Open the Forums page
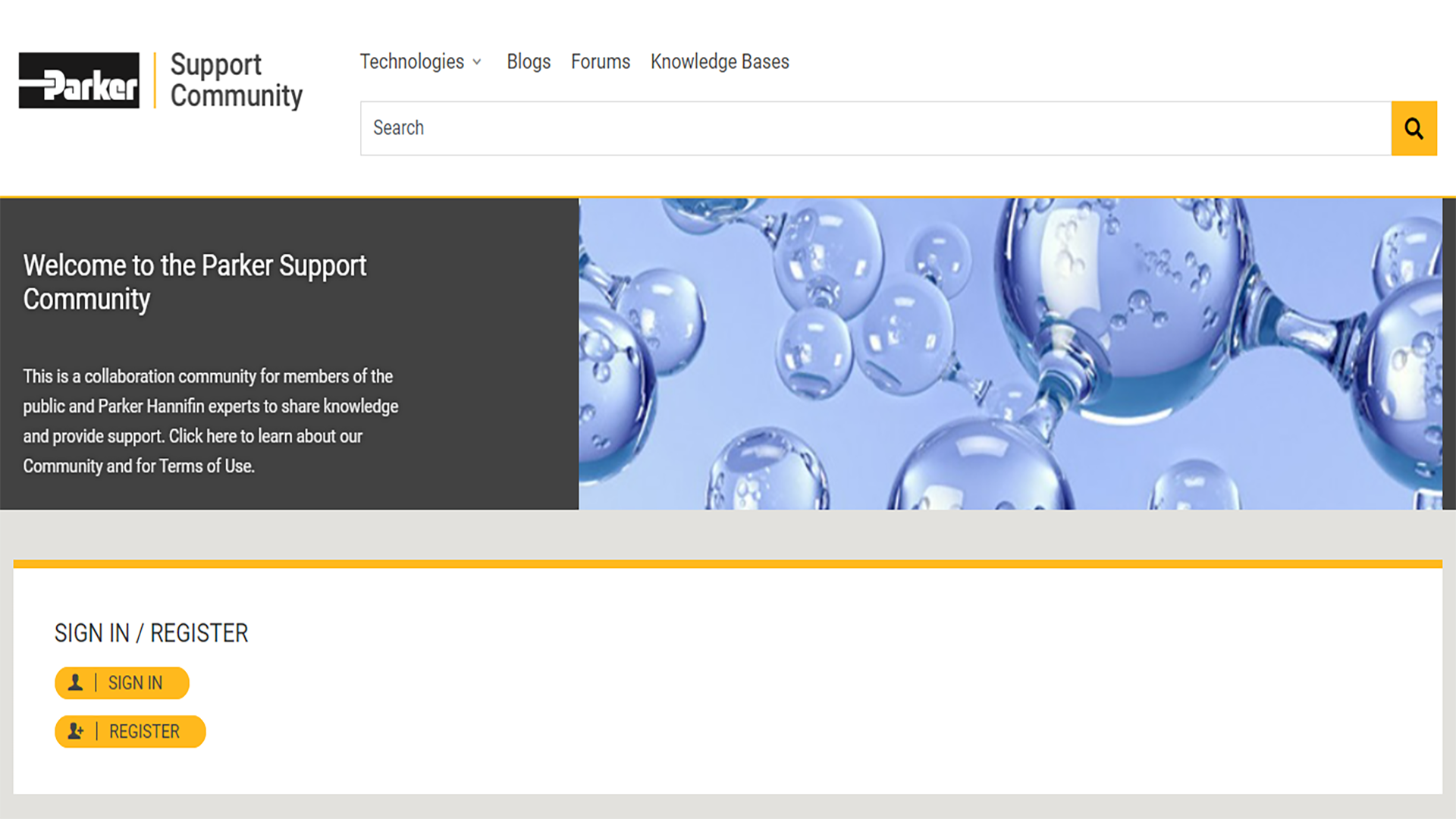This screenshot has width=1456, height=819. (600, 61)
